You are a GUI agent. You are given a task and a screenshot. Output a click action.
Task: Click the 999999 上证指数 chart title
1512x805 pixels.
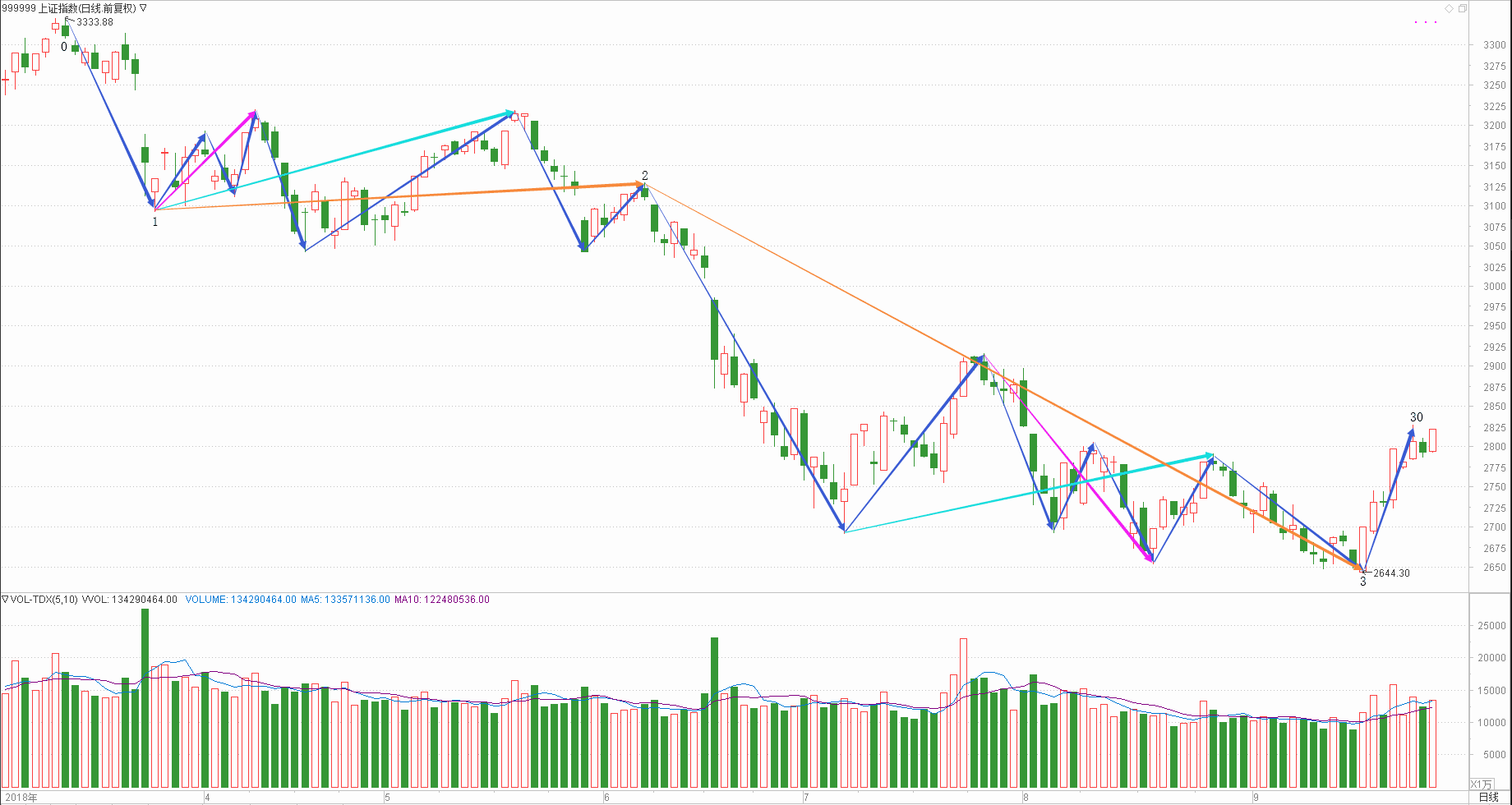coord(68,8)
